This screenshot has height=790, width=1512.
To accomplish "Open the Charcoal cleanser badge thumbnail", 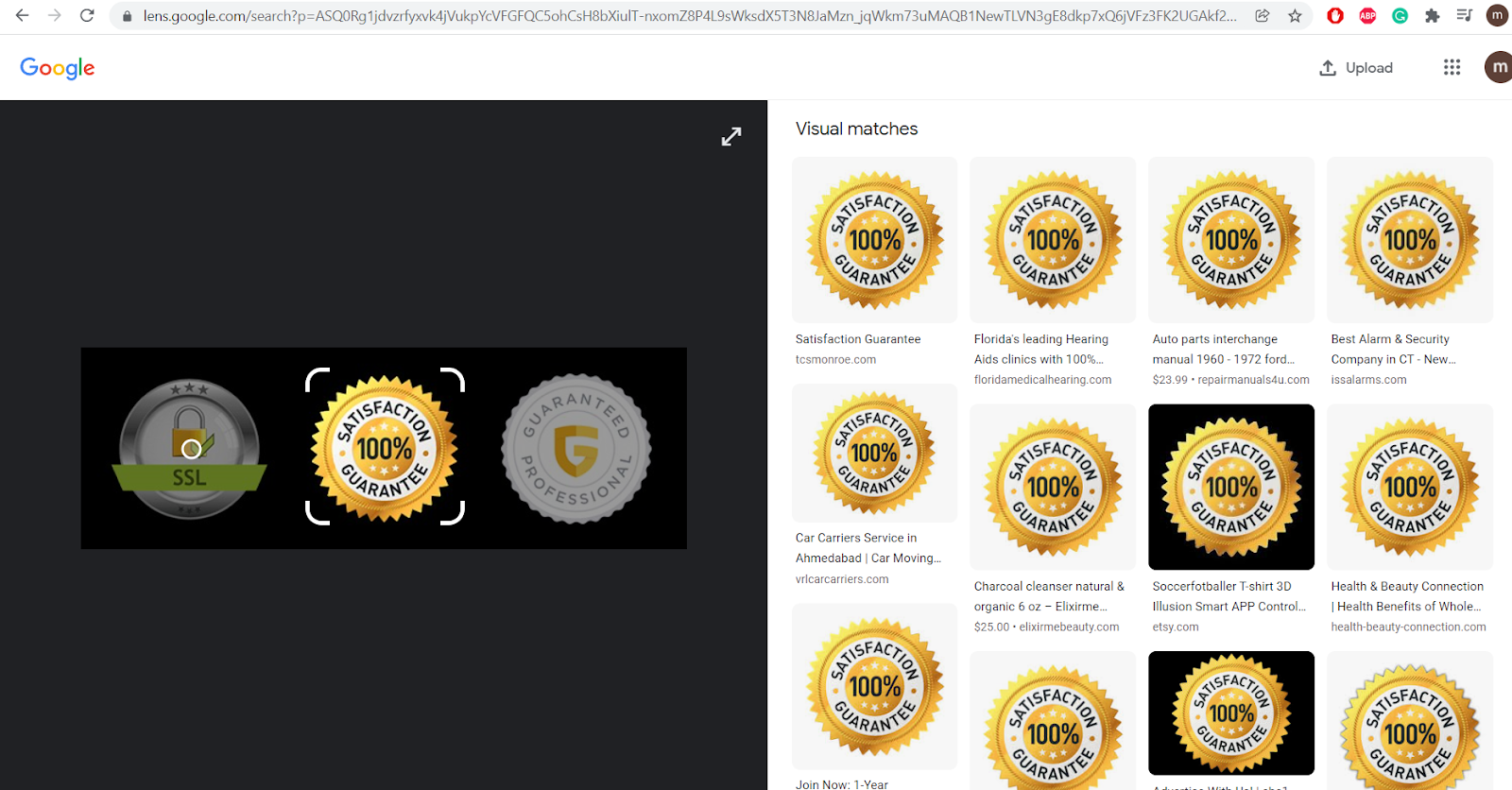I will [x=1053, y=487].
